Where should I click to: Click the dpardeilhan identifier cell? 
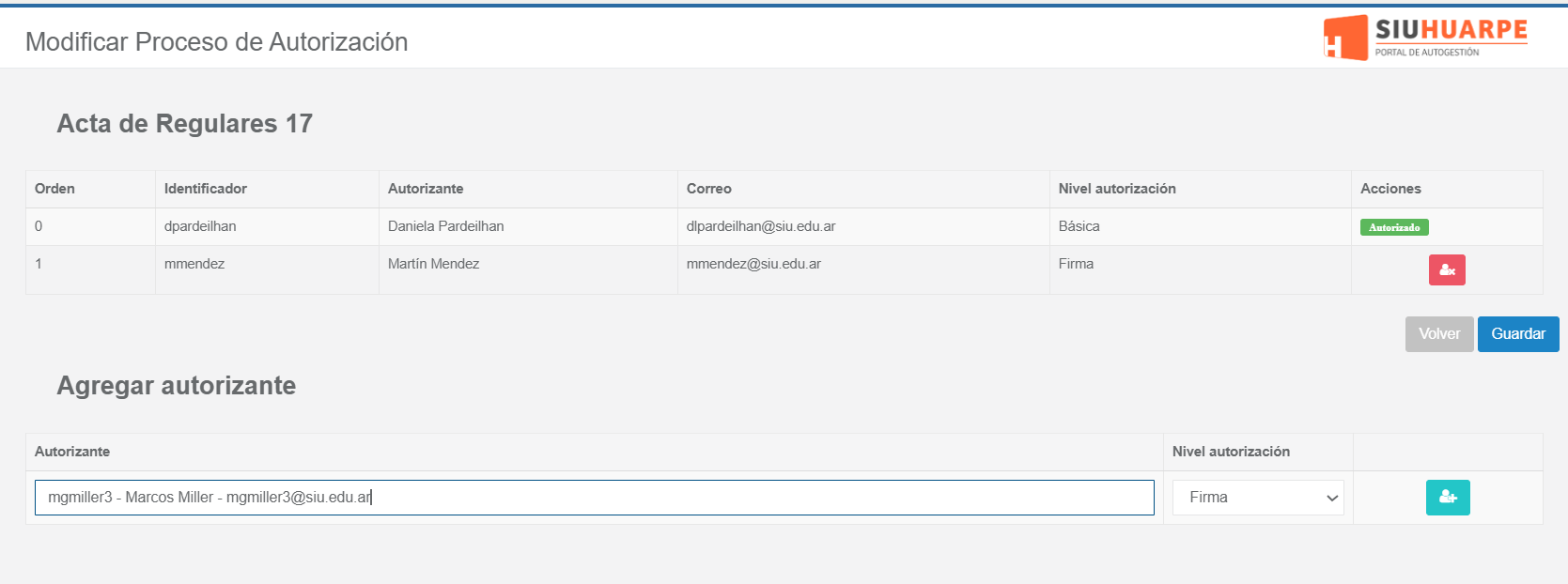[200, 226]
